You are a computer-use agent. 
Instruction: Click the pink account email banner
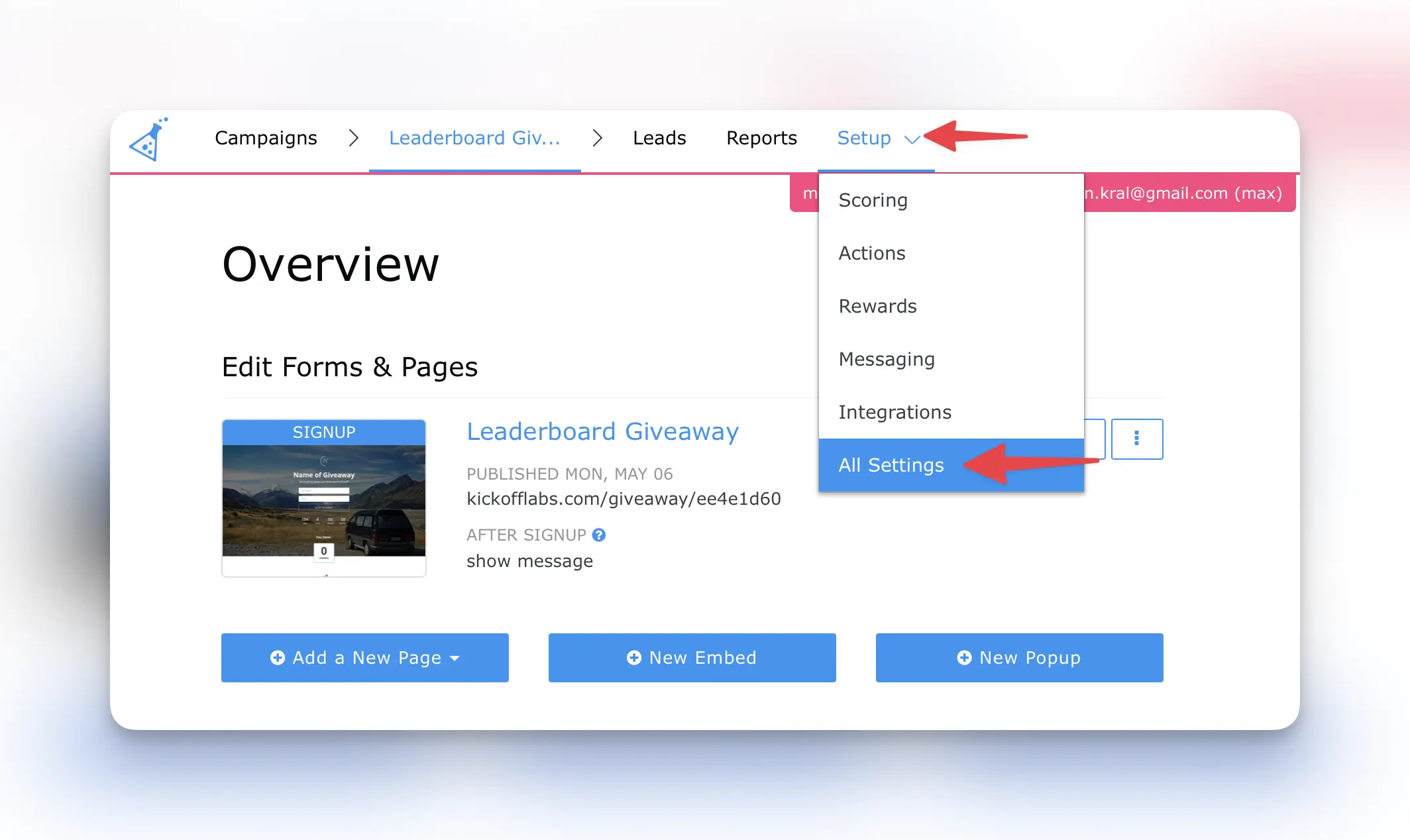pyautogui.click(x=1189, y=193)
